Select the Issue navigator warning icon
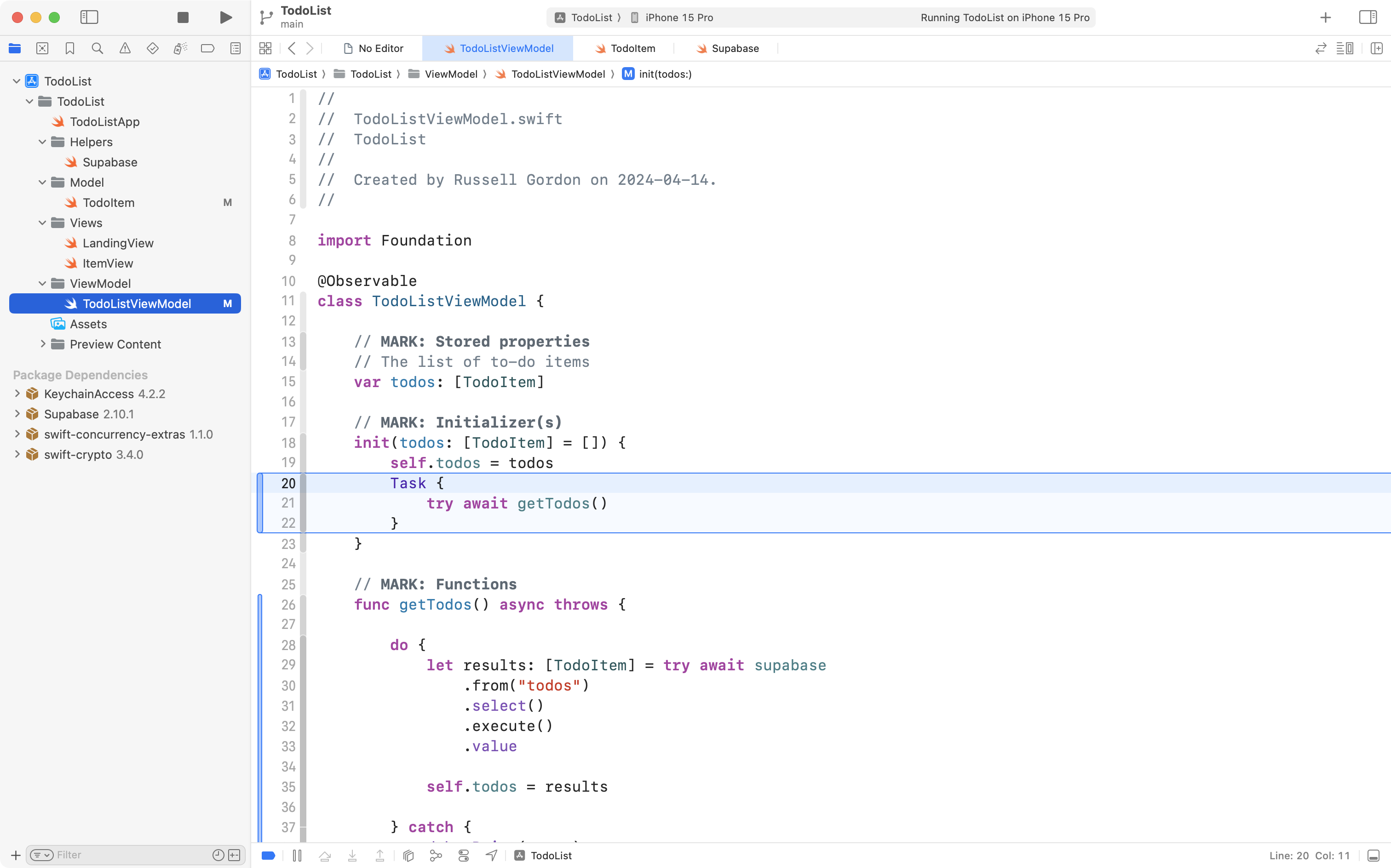 pyautogui.click(x=125, y=48)
